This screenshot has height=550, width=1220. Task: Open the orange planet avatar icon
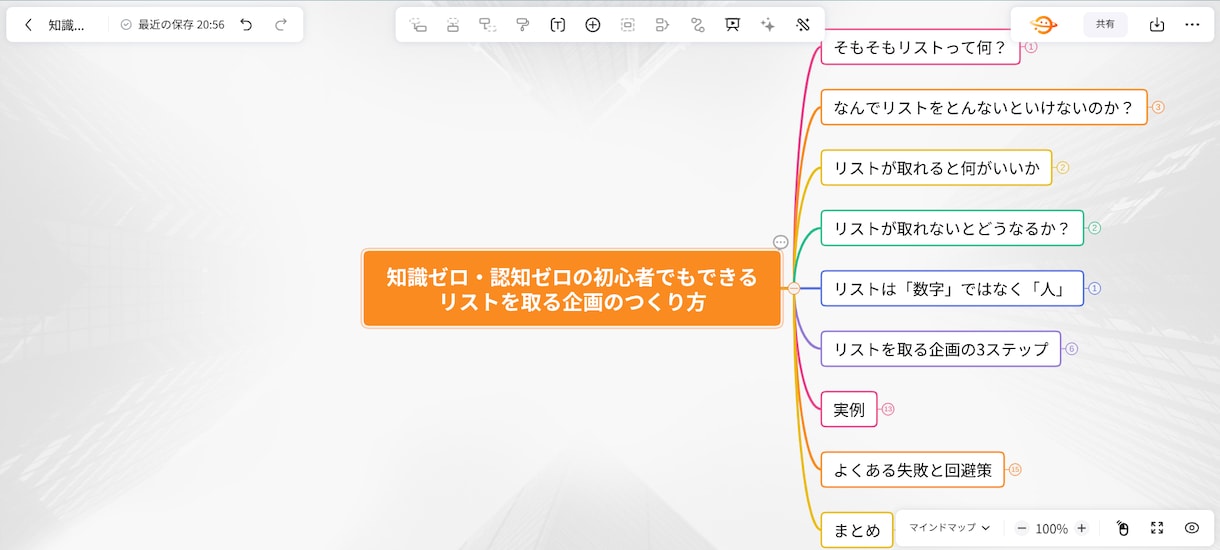tap(1043, 25)
